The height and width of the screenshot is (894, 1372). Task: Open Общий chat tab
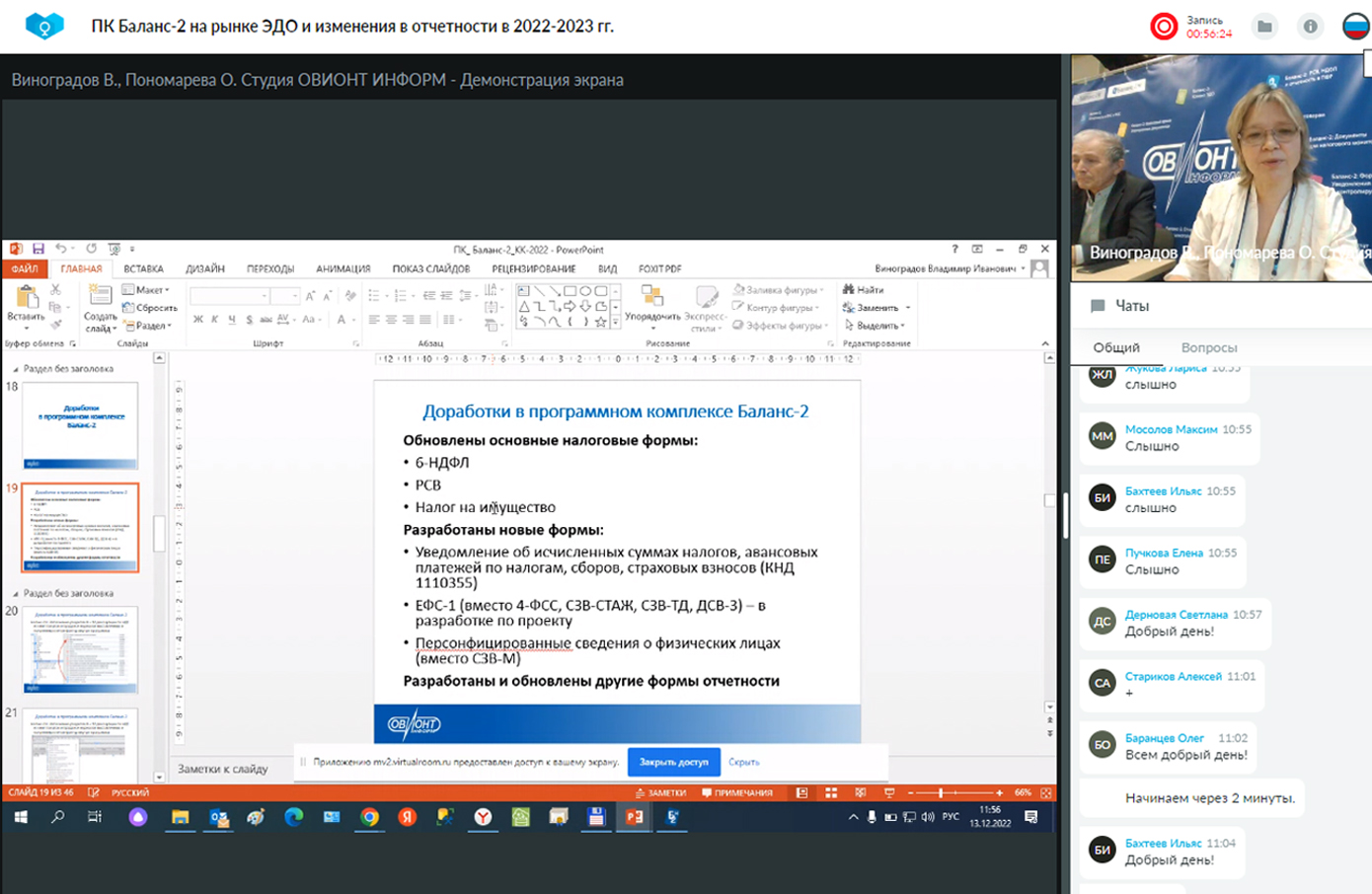(x=1116, y=347)
